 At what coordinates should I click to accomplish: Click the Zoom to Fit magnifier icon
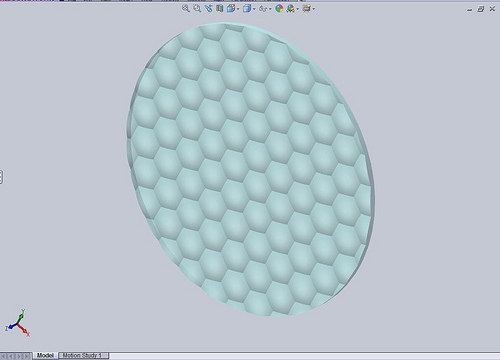tap(186, 8)
